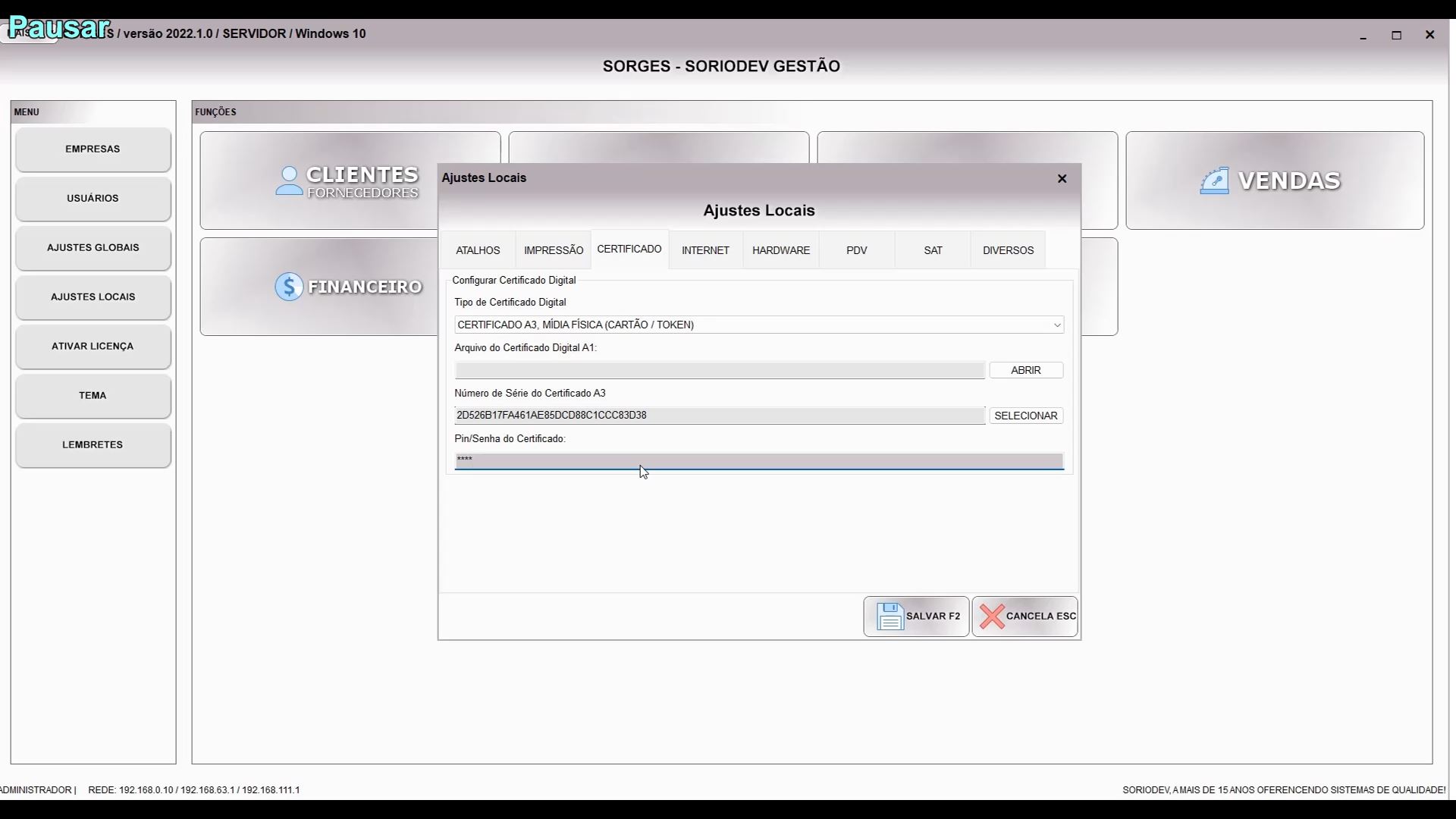Open Ajustes Globais in the side menu
1456x819 pixels.
(93, 248)
